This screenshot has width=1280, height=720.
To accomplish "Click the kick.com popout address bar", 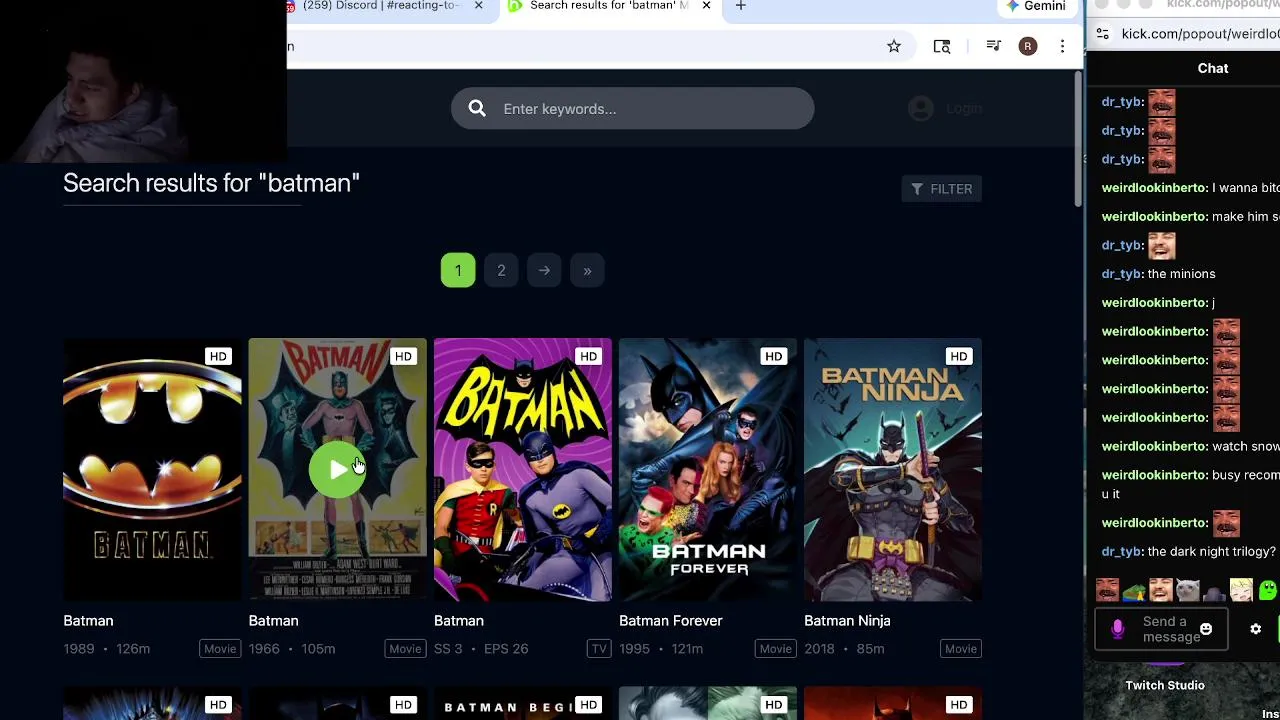I will click(x=1200, y=34).
